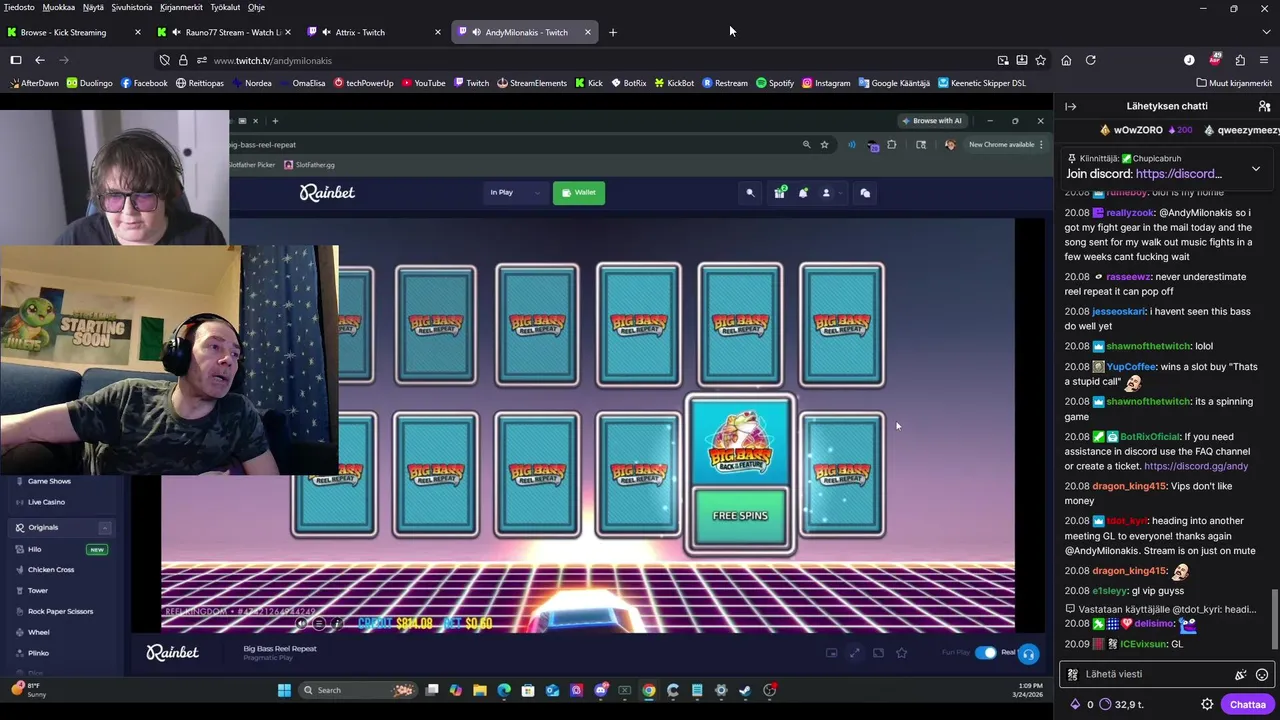Open the bits and channel points balance
The height and width of the screenshot is (720, 1280).
(x=1108, y=704)
